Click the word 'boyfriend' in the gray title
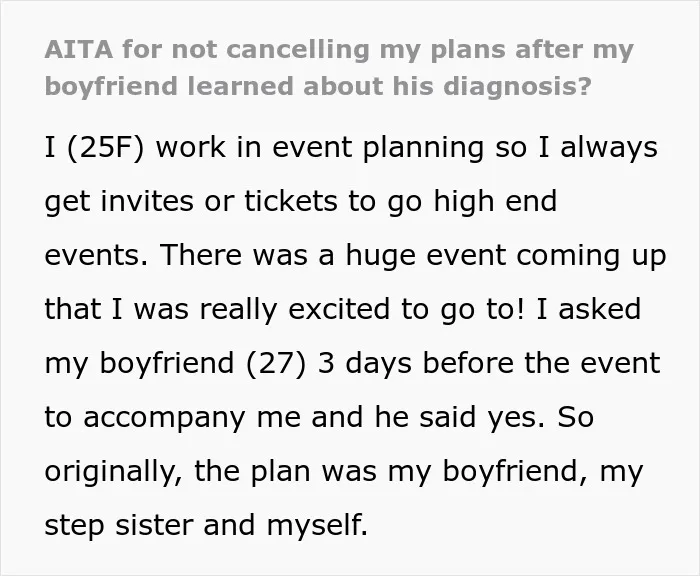Screen dimensions: 700x576 [x=112, y=86]
